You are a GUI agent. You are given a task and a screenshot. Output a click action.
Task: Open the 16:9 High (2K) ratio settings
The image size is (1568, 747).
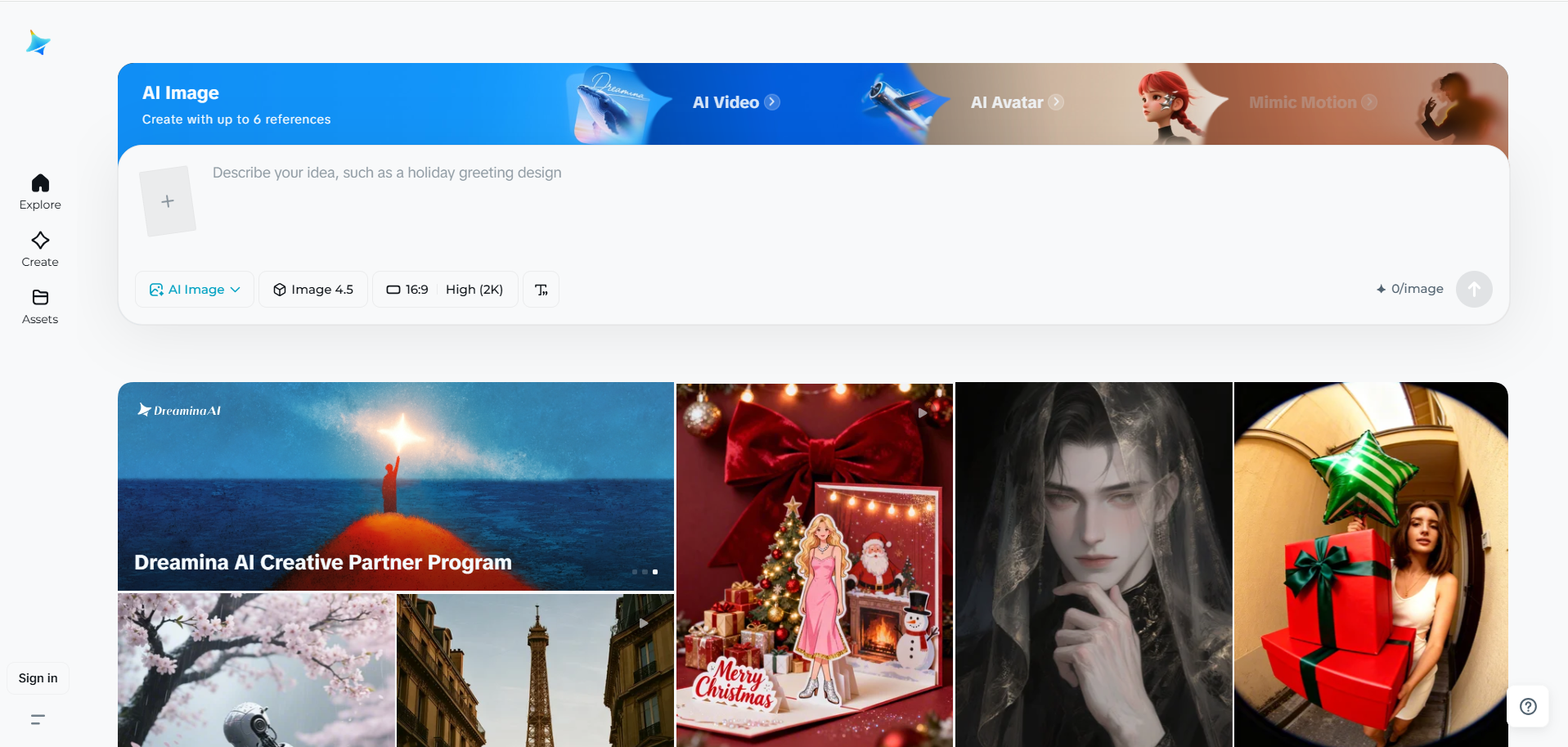pos(444,289)
